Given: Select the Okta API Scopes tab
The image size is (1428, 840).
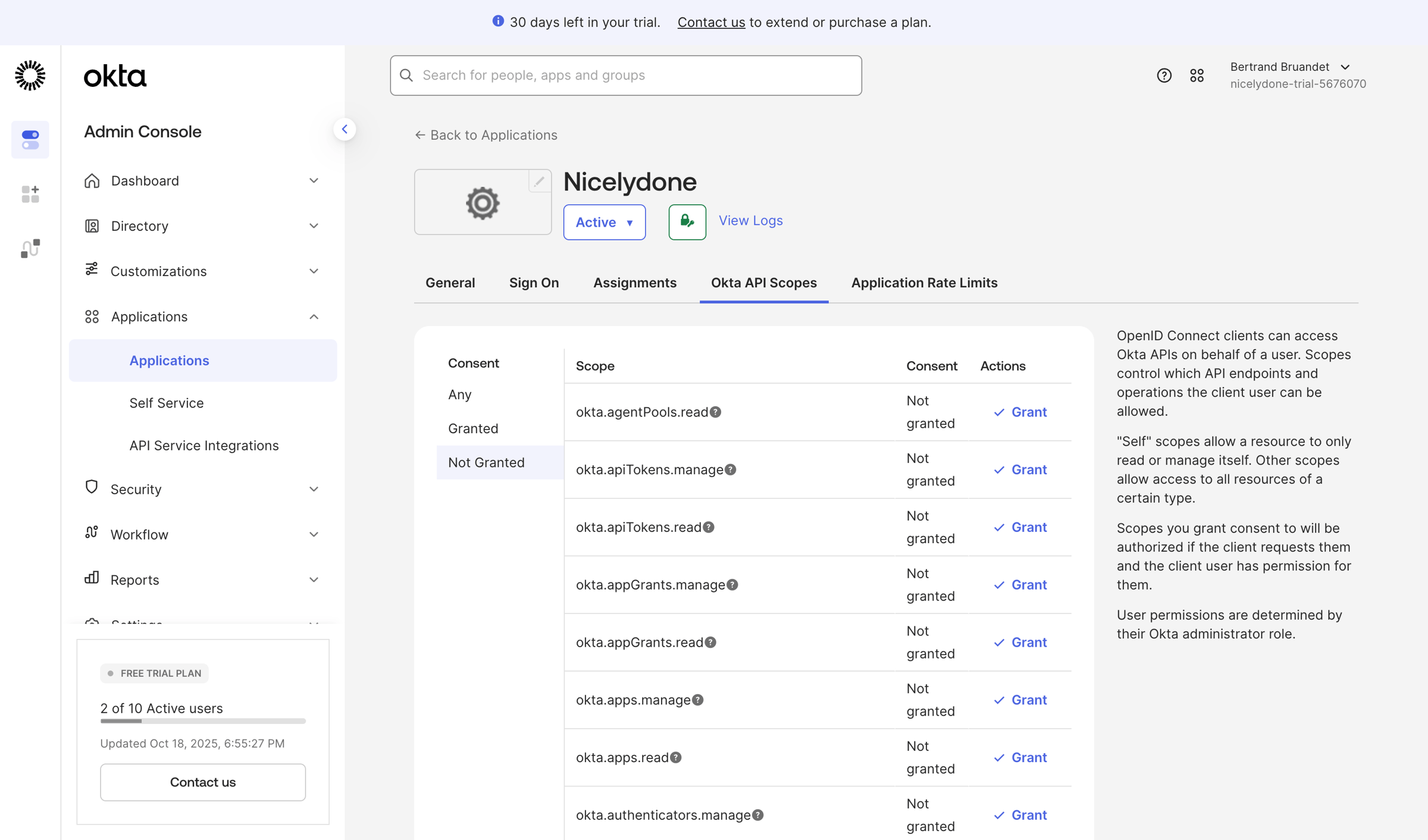Looking at the screenshot, I should [764, 283].
